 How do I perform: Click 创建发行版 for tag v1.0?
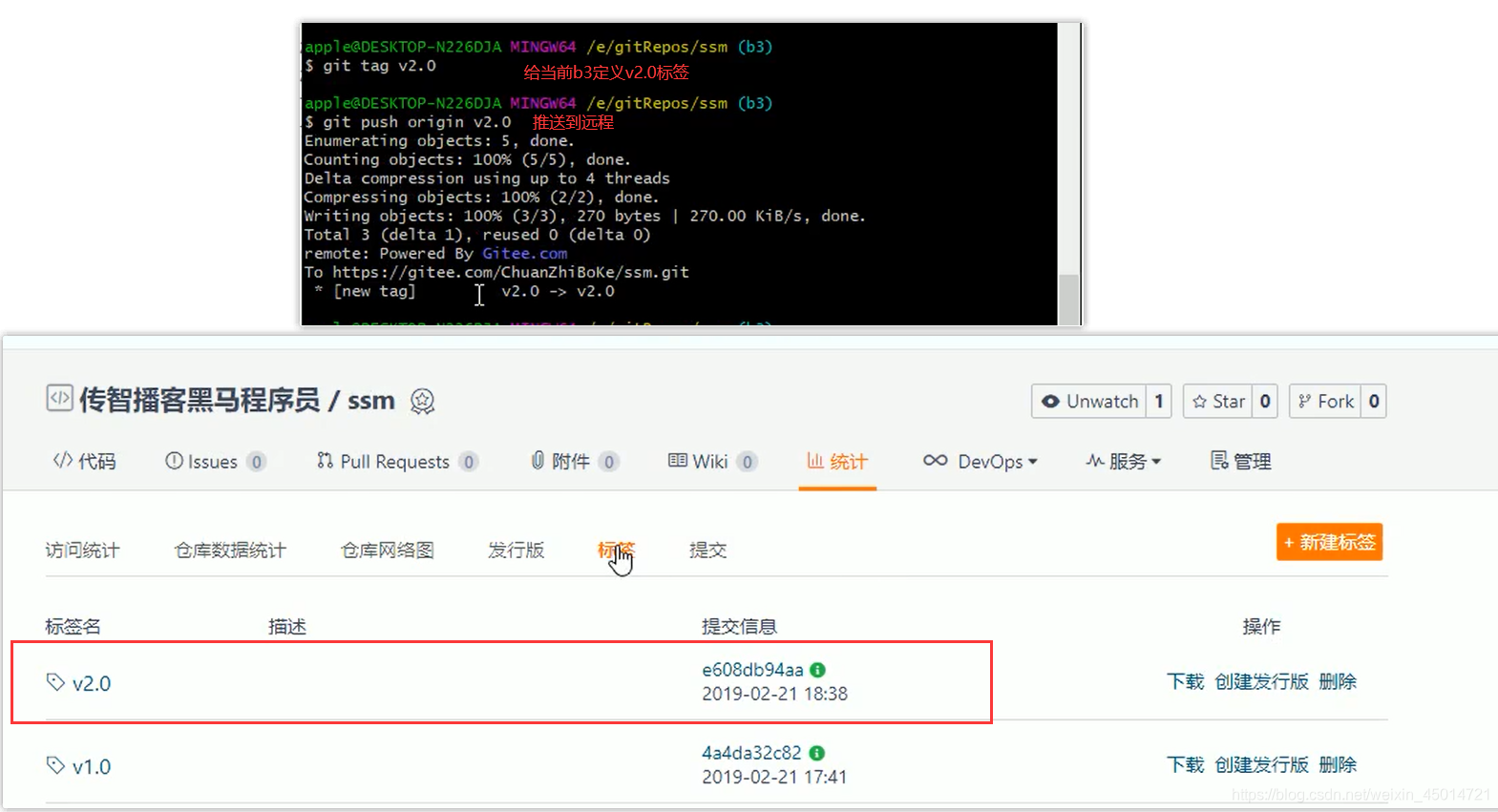point(1261,764)
